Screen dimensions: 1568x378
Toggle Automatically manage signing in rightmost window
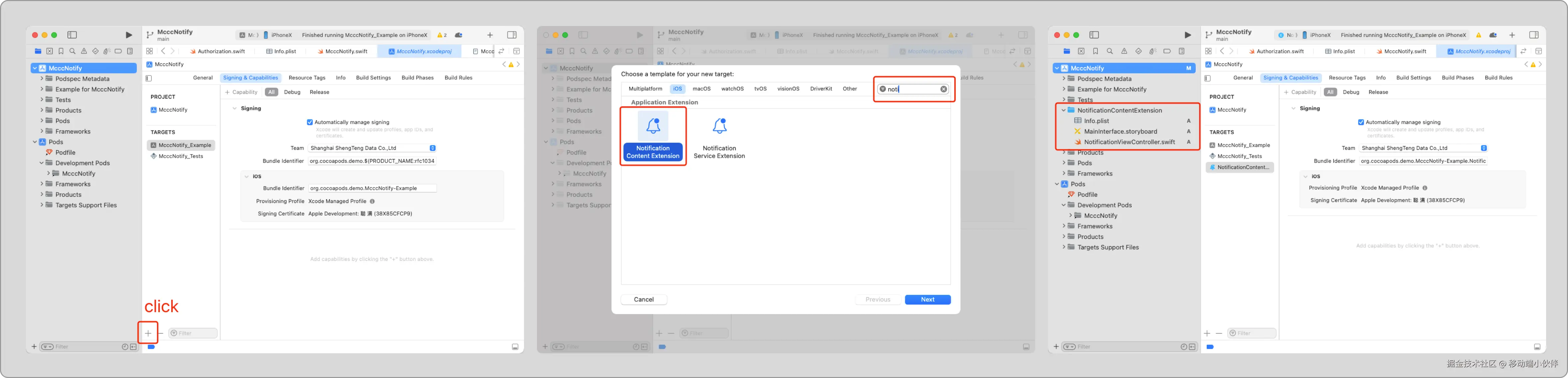(1361, 123)
